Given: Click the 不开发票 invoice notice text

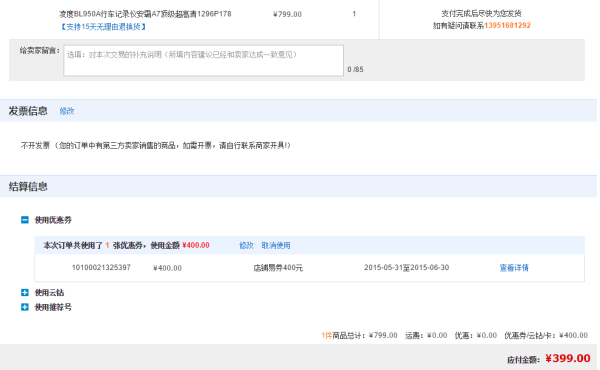Looking at the screenshot, I should (x=156, y=145).
